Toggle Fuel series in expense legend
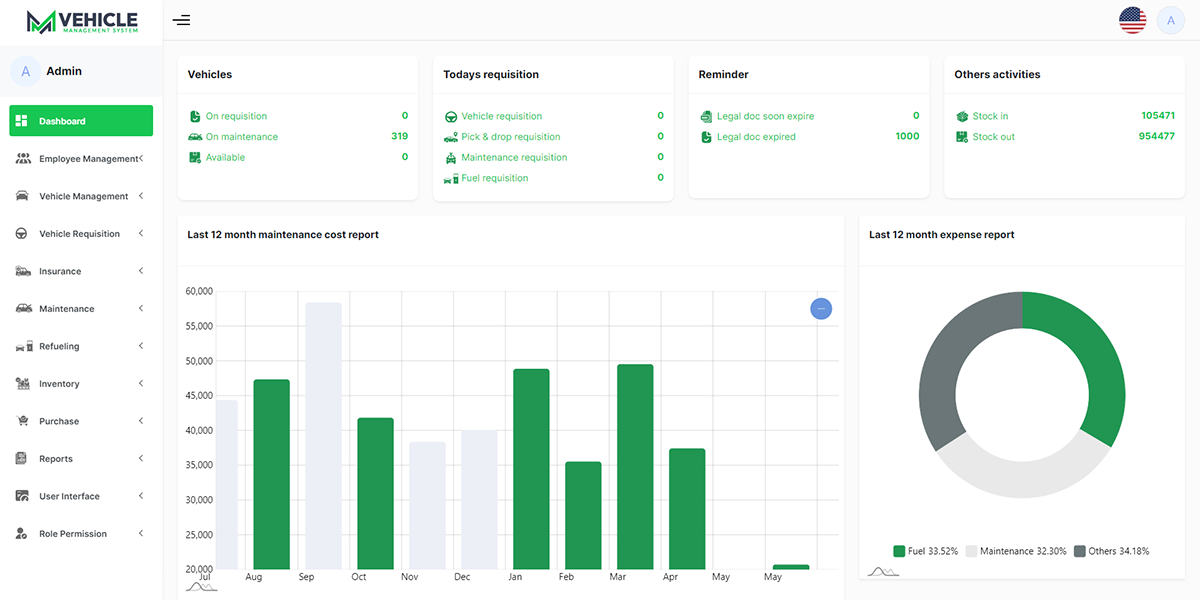 (x=925, y=551)
